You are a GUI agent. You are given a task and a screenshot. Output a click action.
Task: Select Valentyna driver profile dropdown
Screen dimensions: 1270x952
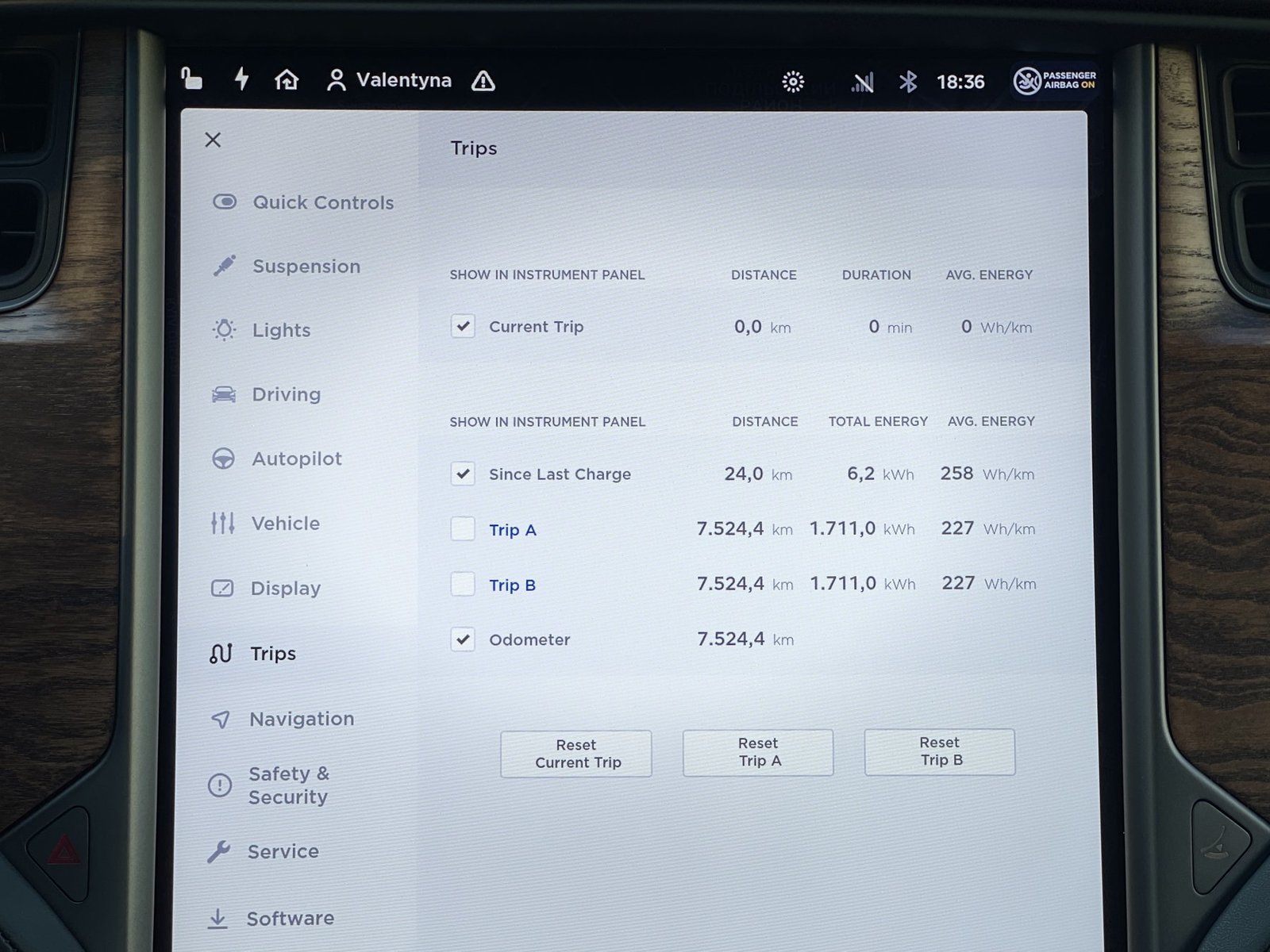(x=389, y=80)
